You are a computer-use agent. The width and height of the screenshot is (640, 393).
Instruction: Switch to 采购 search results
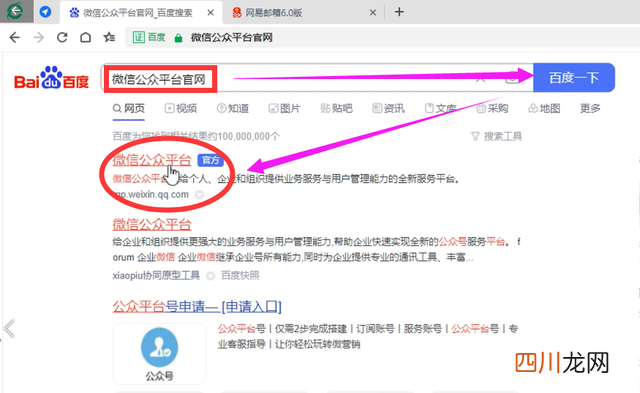coord(492,108)
